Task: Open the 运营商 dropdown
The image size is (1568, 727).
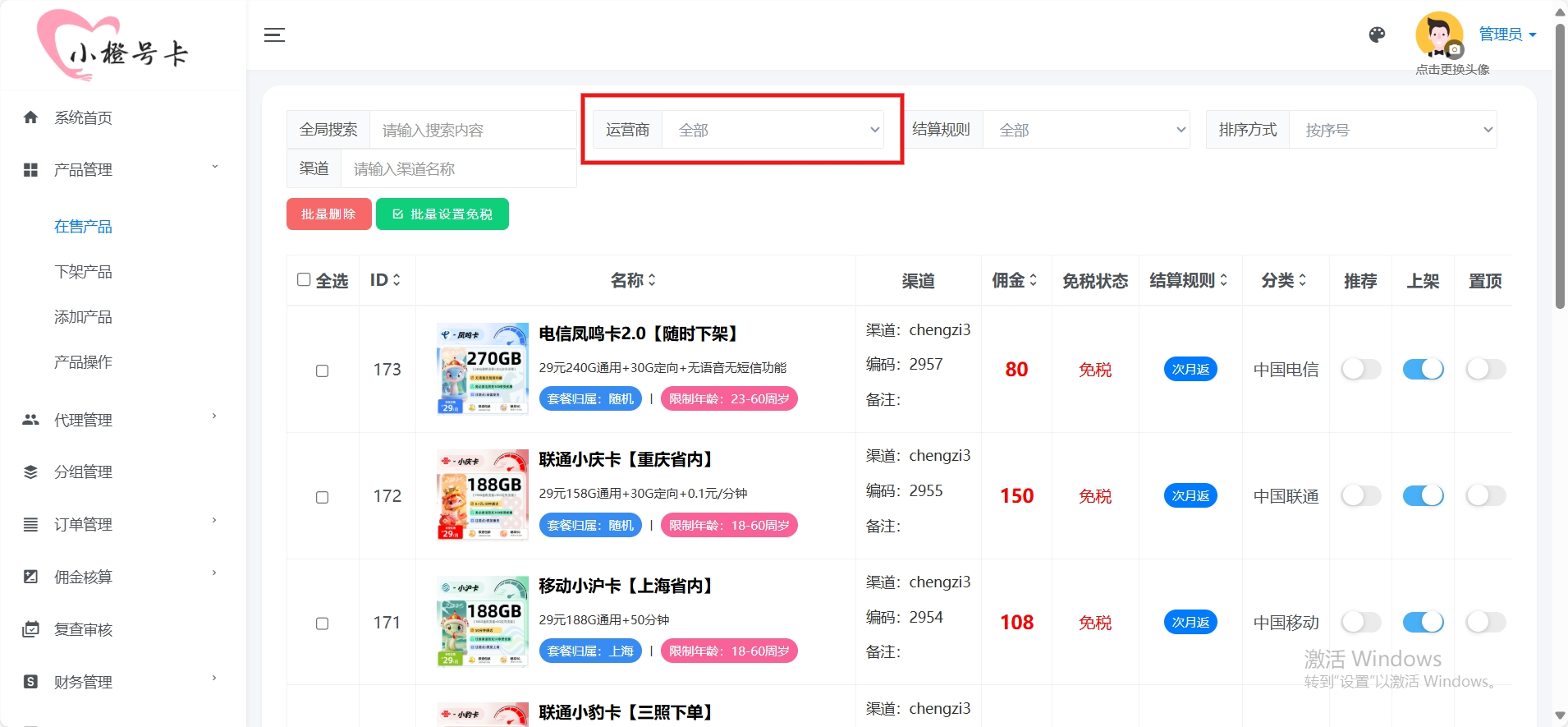Action: [x=773, y=130]
